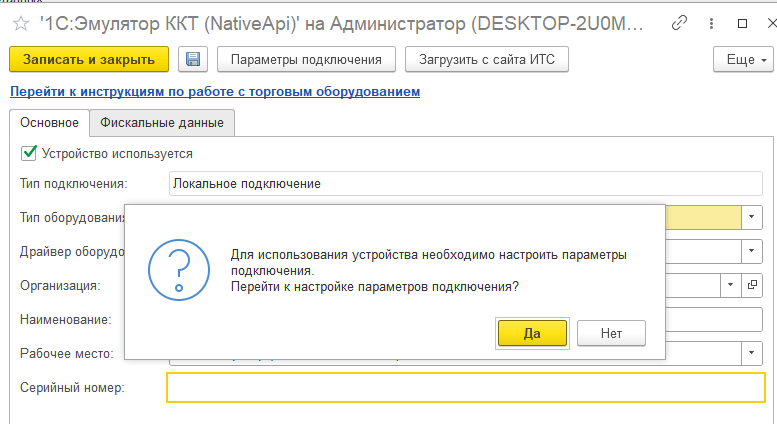Image resolution: width=777 pixels, height=424 pixels.
Task: Open trade equipment instructions link
Action: 214,92
